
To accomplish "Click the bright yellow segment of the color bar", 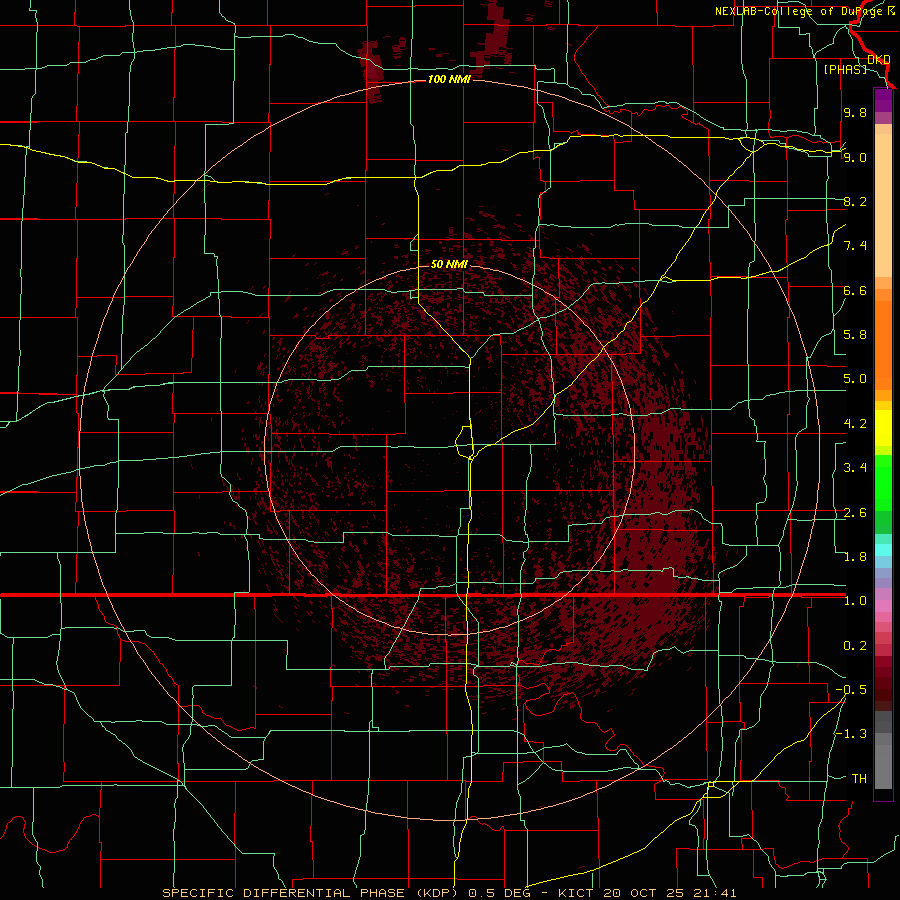I will coord(883,428).
